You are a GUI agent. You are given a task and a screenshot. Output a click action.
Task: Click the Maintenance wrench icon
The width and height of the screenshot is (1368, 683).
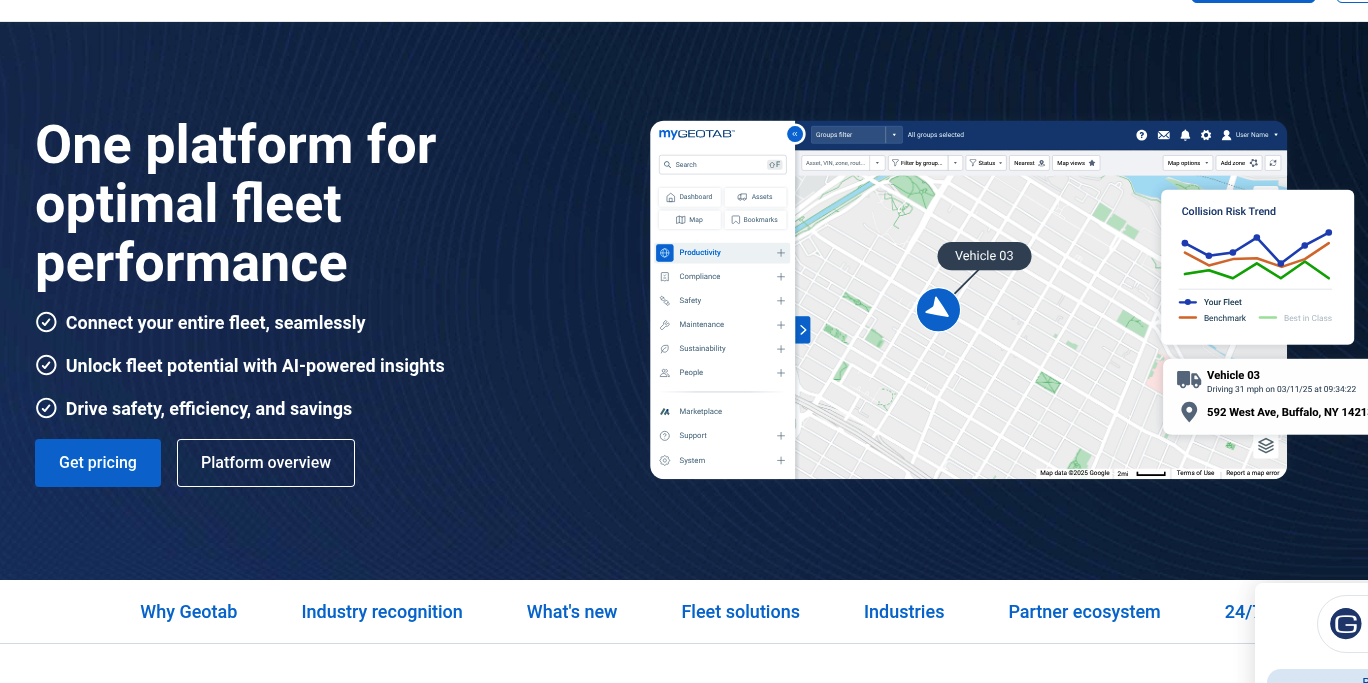665,325
